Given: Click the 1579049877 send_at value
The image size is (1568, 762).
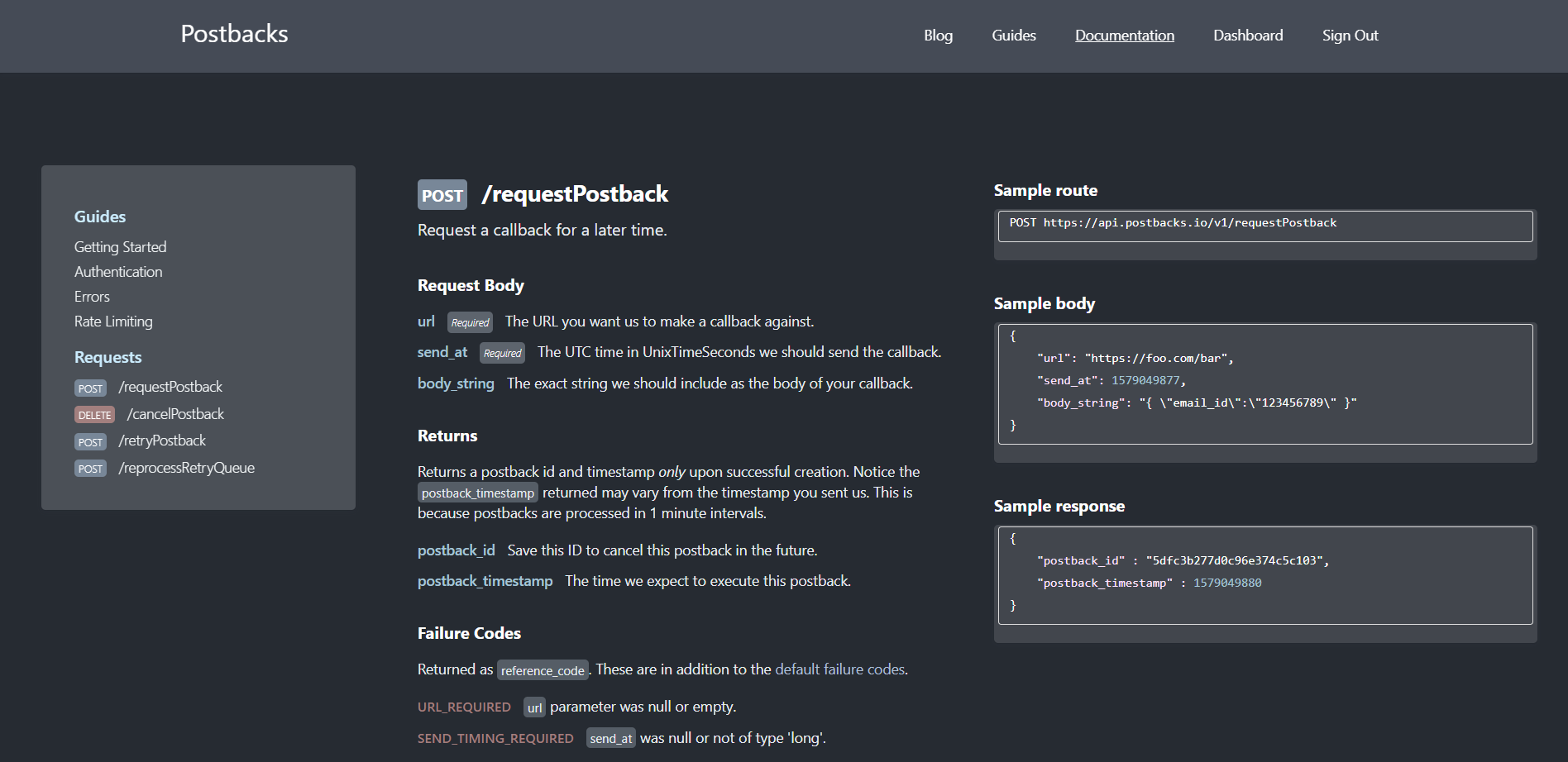Looking at the screenshot, I should click(1145, 380).
